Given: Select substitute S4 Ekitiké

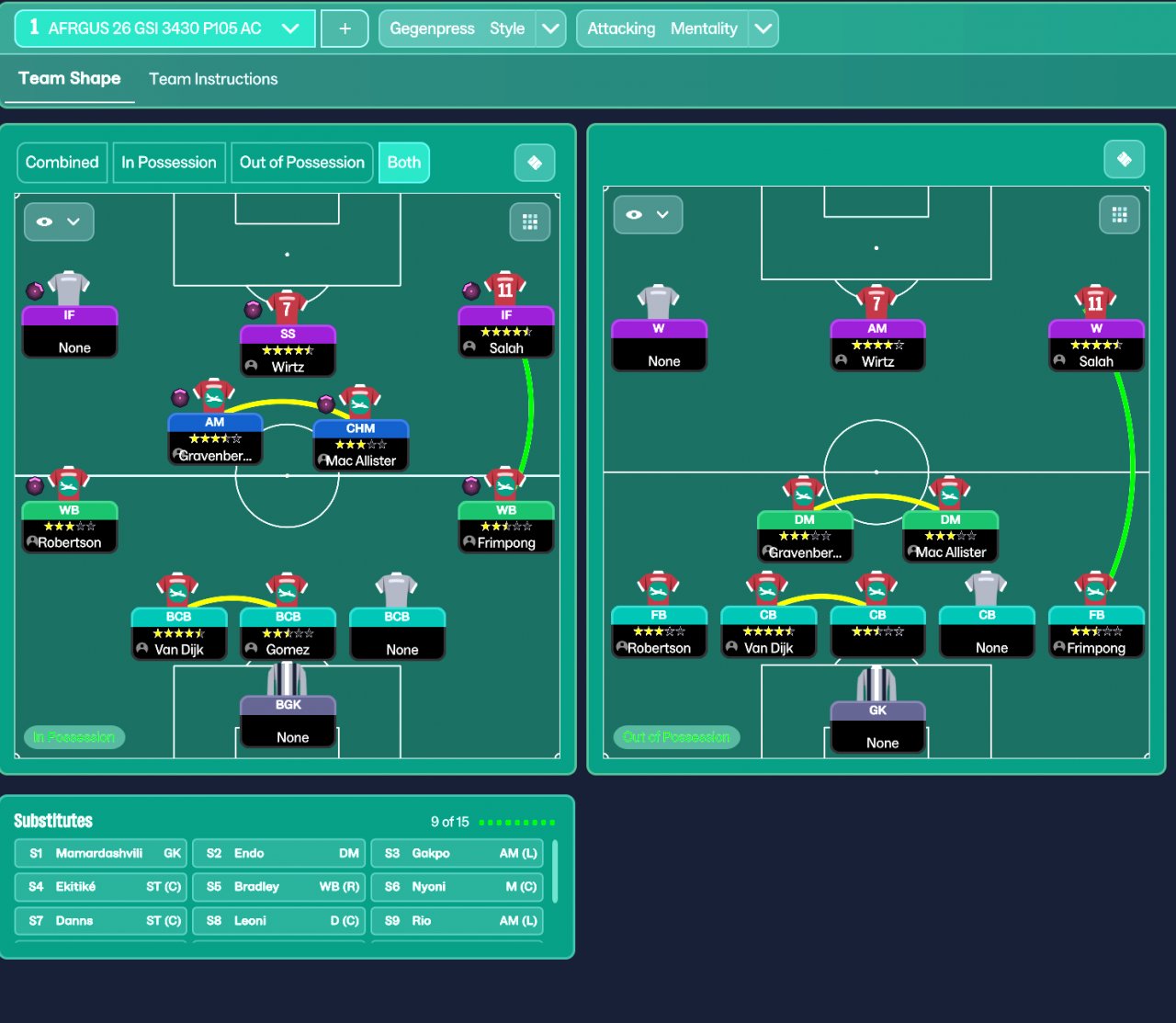Looking at the screenshot, I should 101,887.
